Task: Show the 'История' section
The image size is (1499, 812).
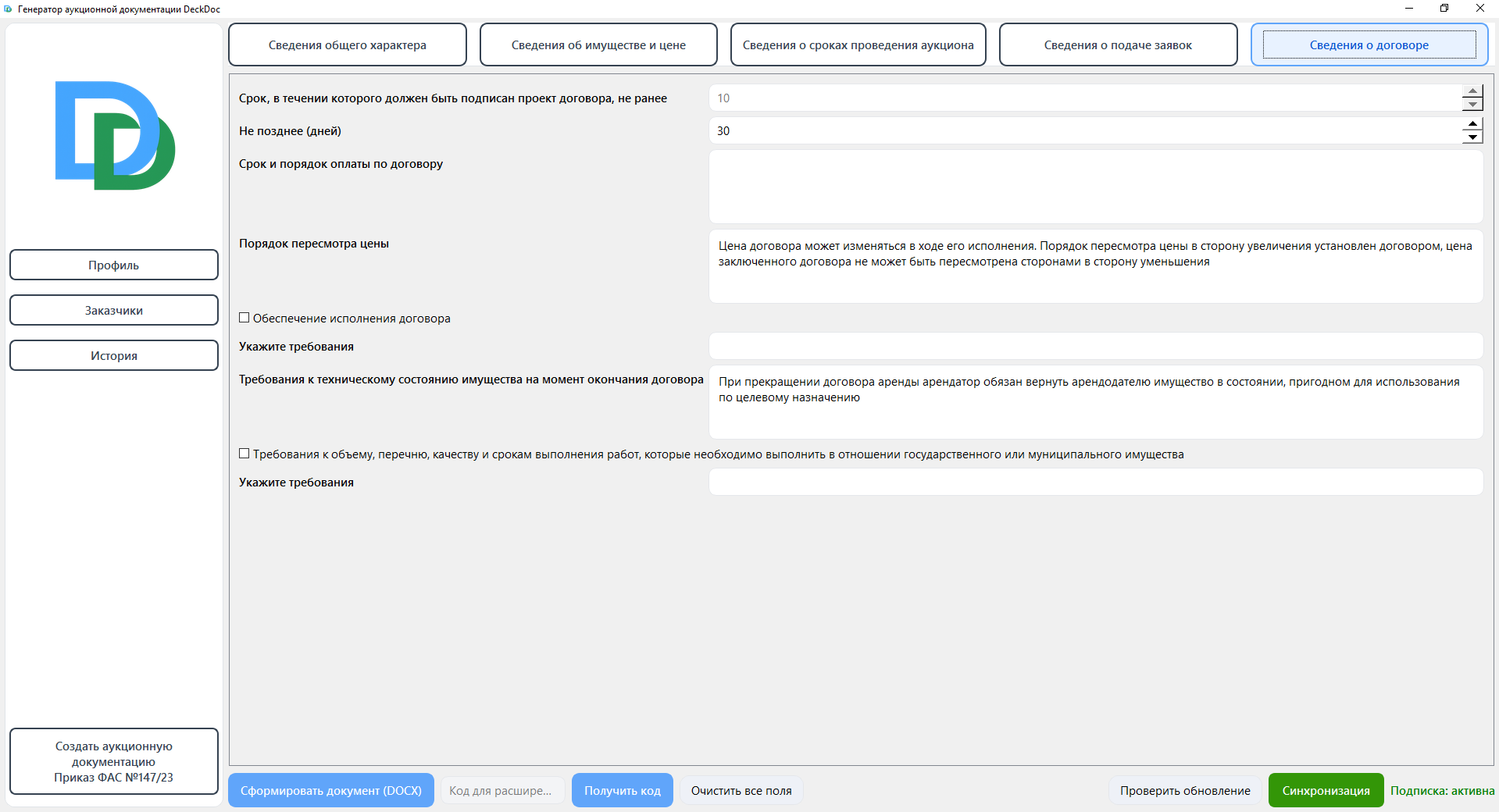Action: click(x=114, y=356)
